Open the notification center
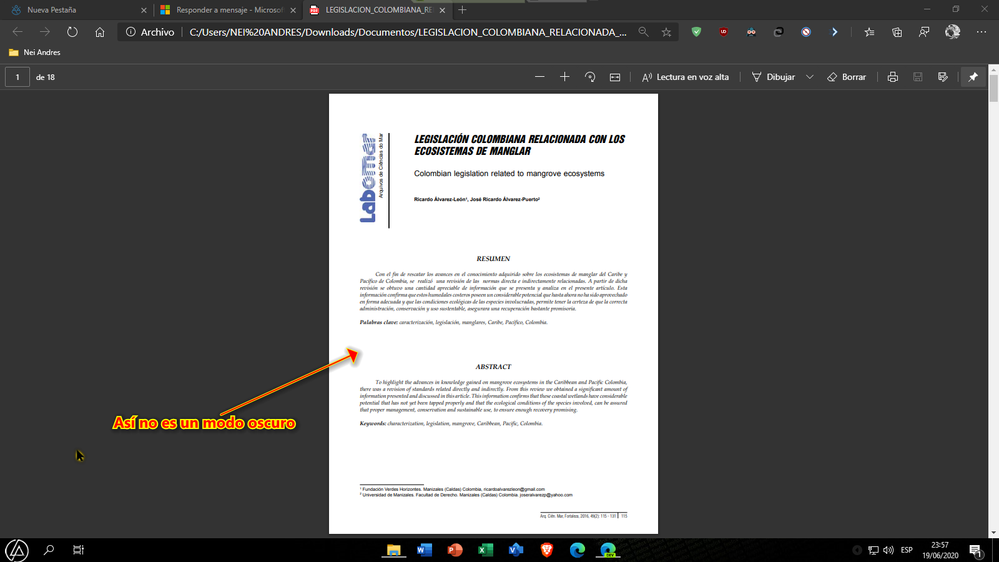999x562 pixels. pos(976,550)
